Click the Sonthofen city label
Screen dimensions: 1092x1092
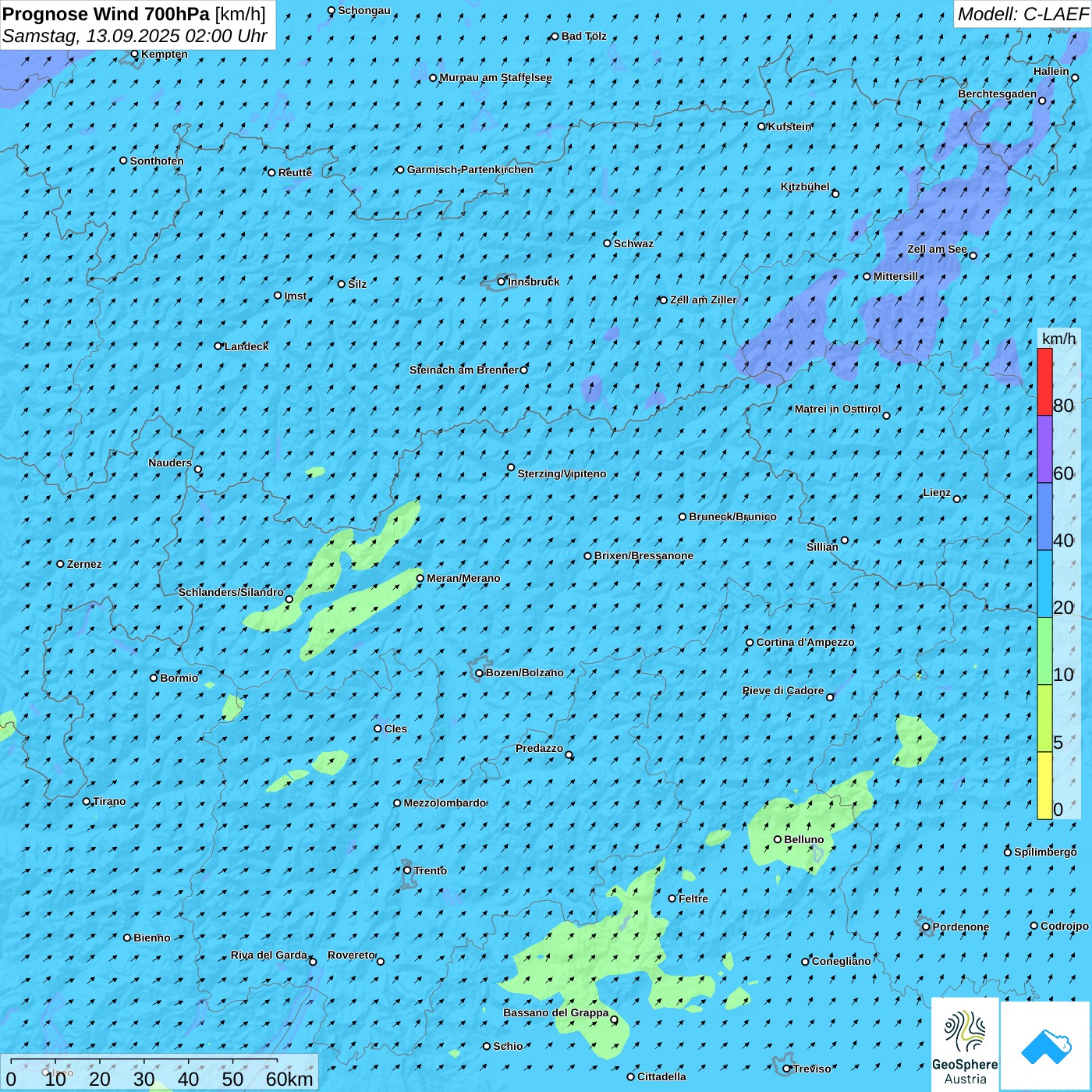click(157, 161)
